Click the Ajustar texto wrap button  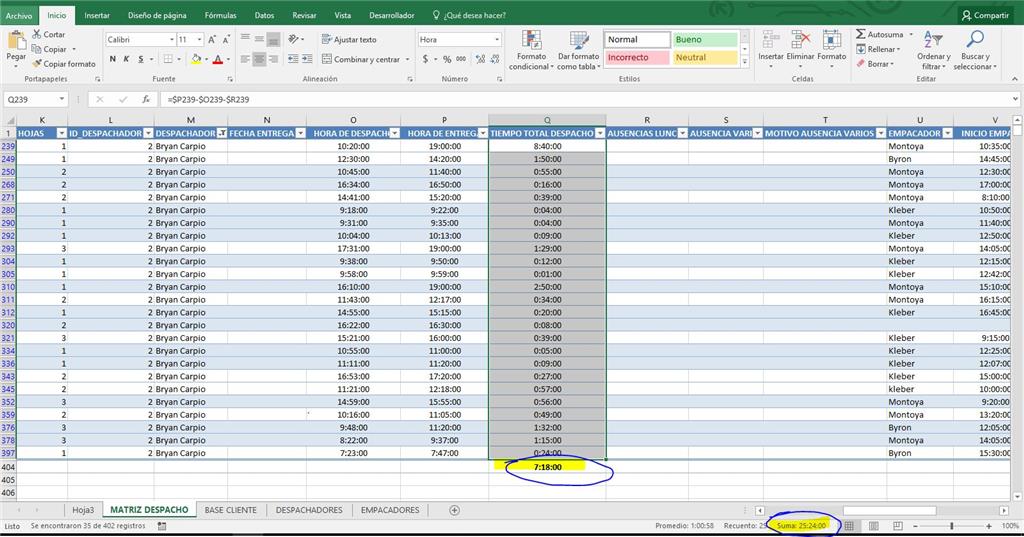[349, 40]
